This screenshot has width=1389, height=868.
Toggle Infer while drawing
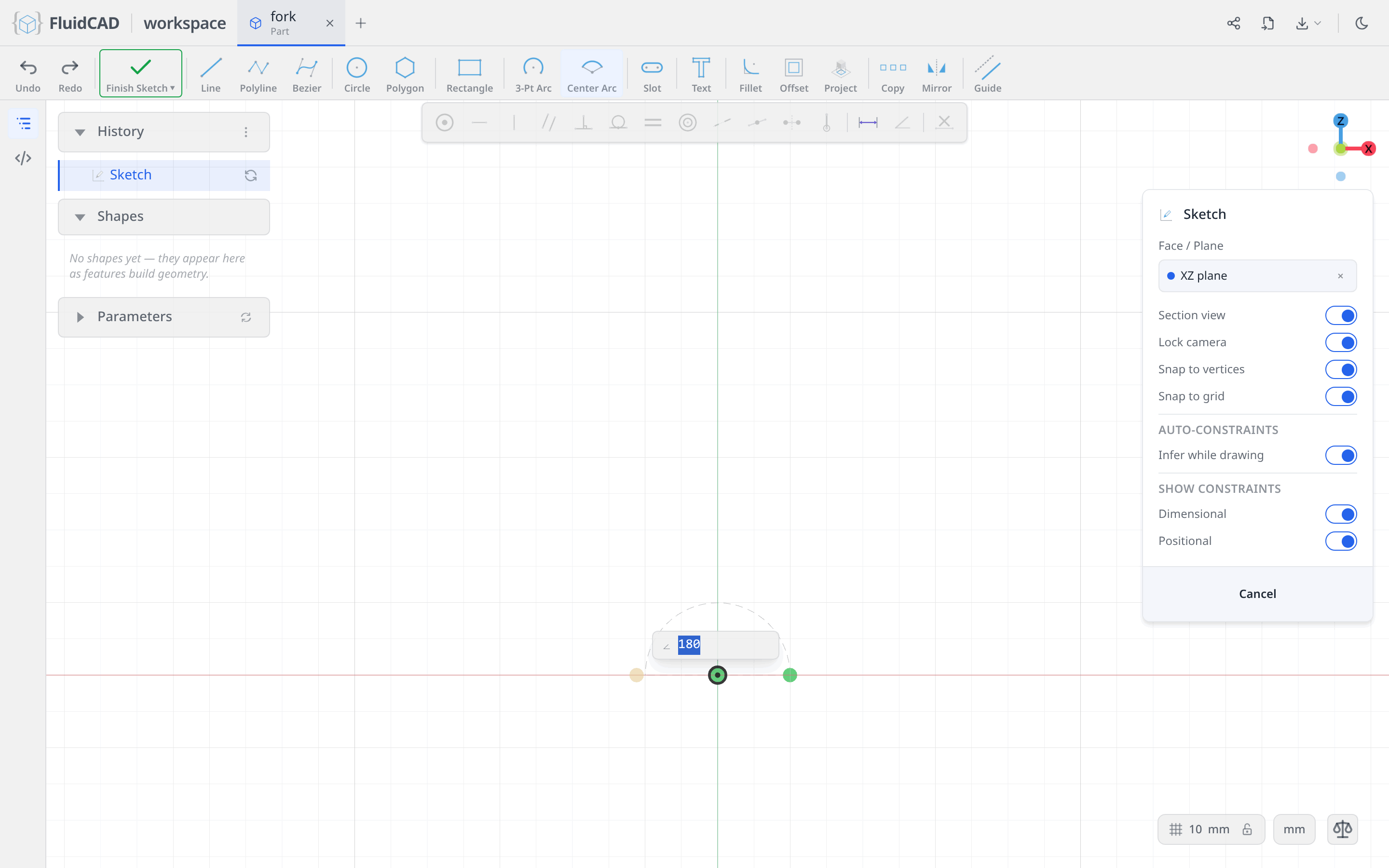point(1340,455)
